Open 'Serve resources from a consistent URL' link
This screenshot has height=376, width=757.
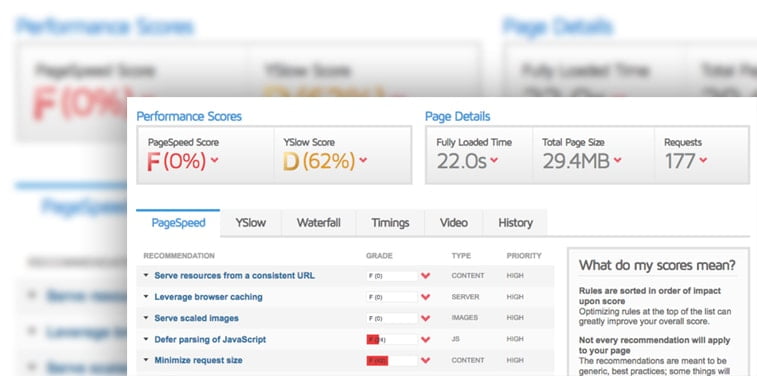234,276
